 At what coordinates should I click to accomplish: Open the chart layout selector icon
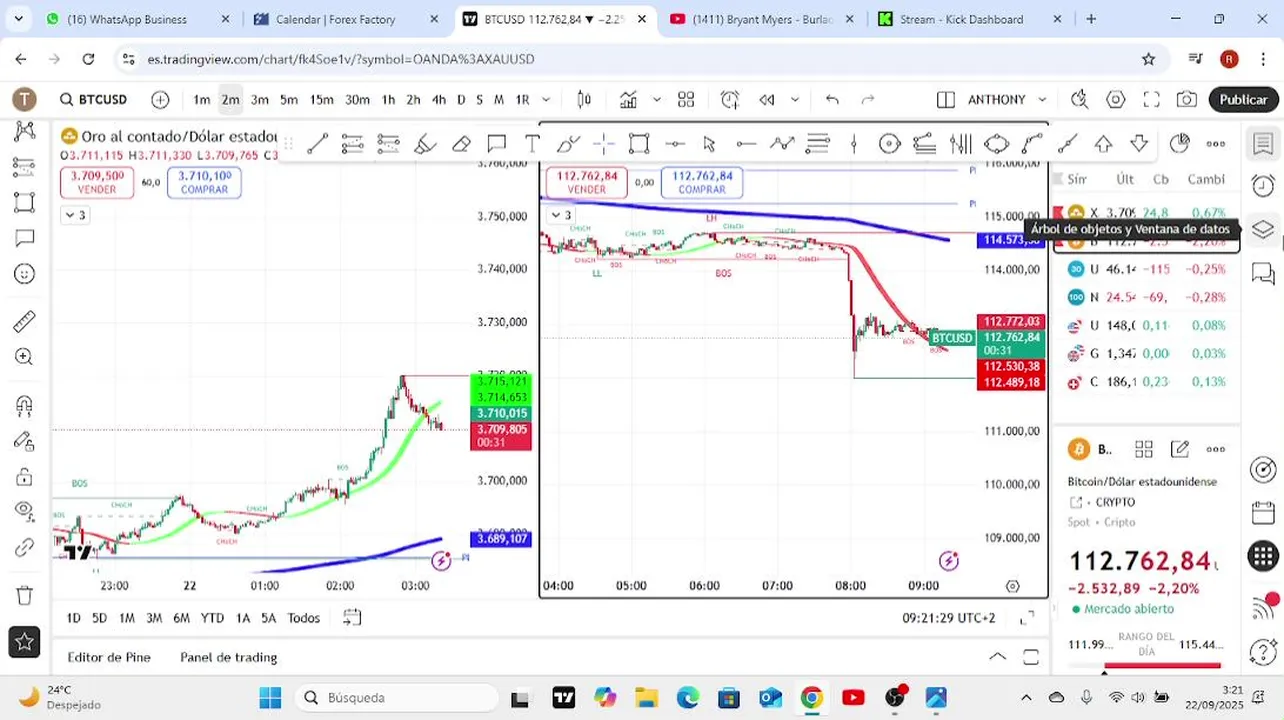point(945,99)
